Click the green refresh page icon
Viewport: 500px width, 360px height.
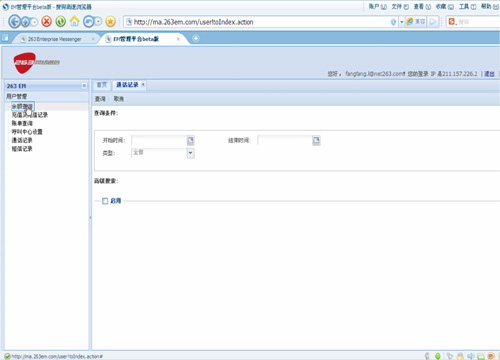click(61, 22)
